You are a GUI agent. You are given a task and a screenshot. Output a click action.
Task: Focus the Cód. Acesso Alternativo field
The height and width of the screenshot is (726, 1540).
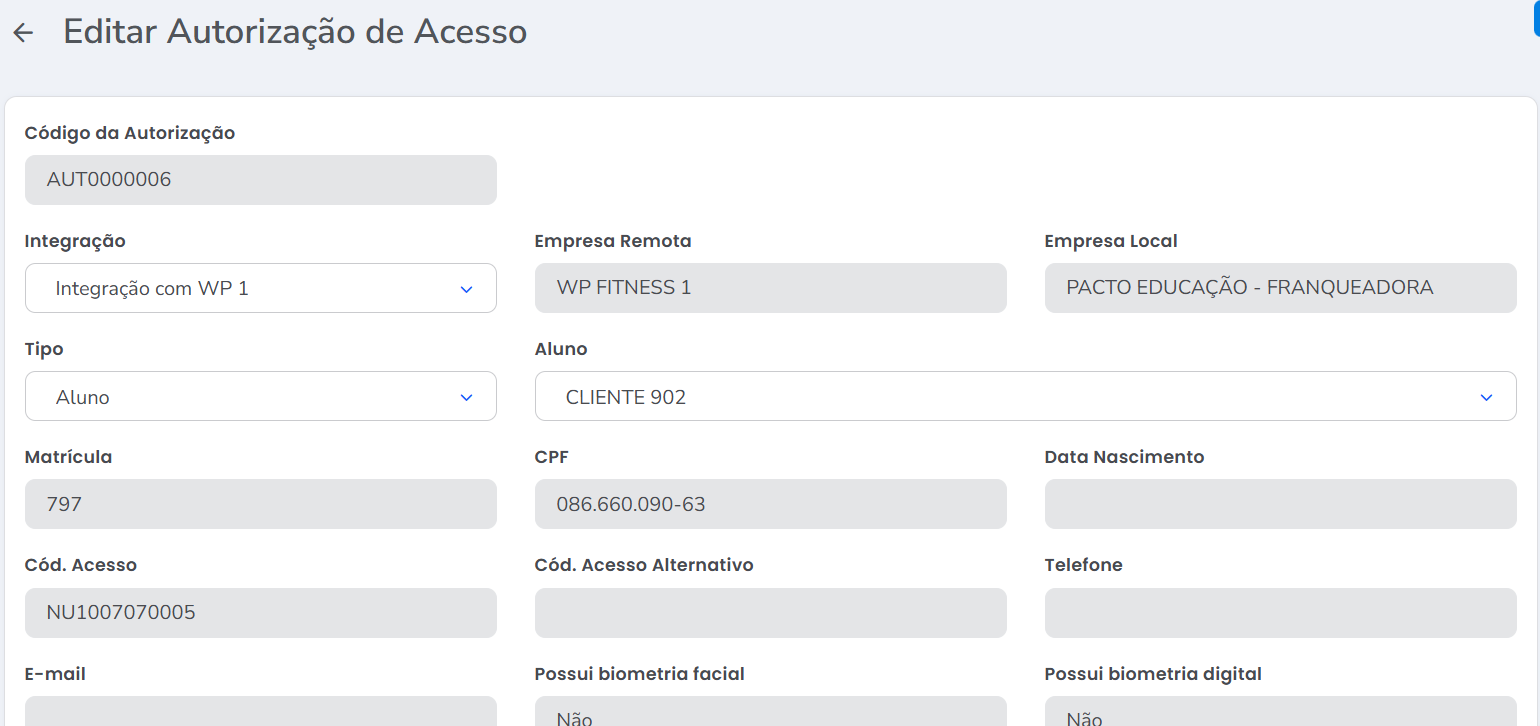point(770,612)
